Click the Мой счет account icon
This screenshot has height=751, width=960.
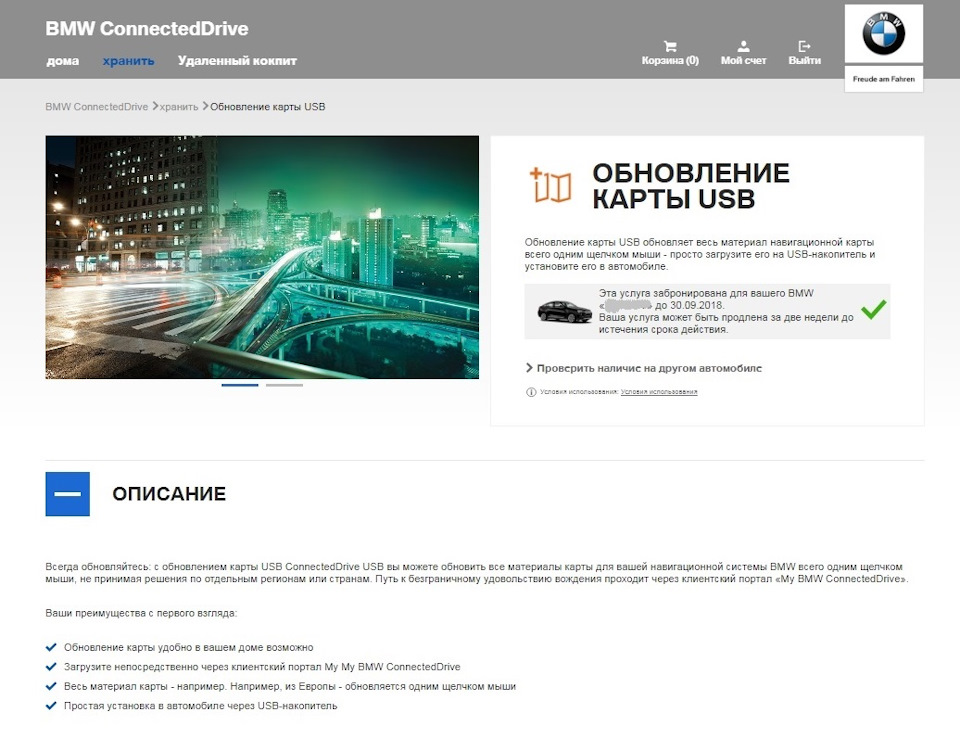[x=743, y=46]
